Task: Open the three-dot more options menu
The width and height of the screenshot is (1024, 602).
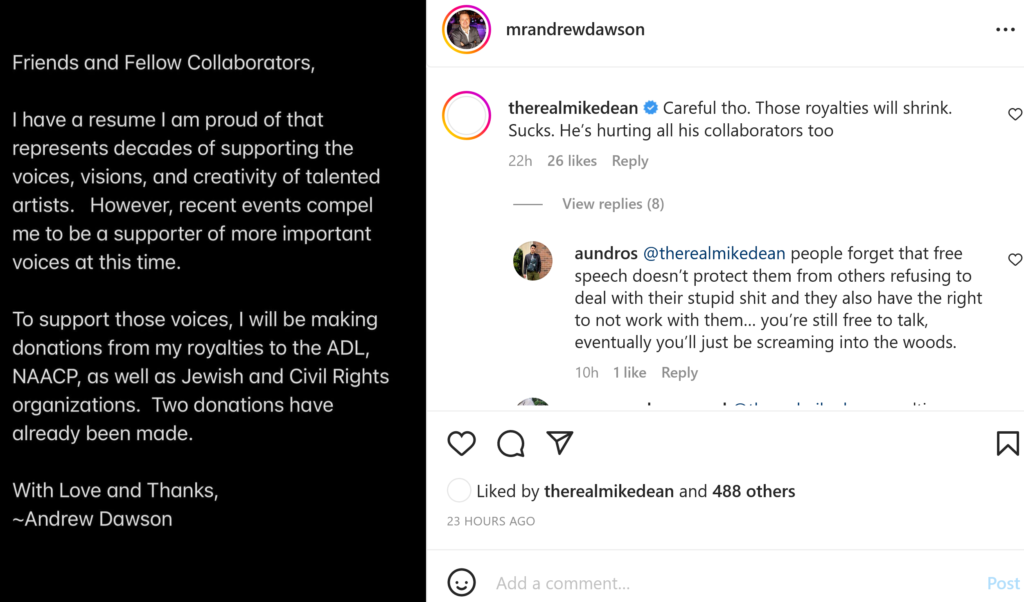Action: (1005, 30)
